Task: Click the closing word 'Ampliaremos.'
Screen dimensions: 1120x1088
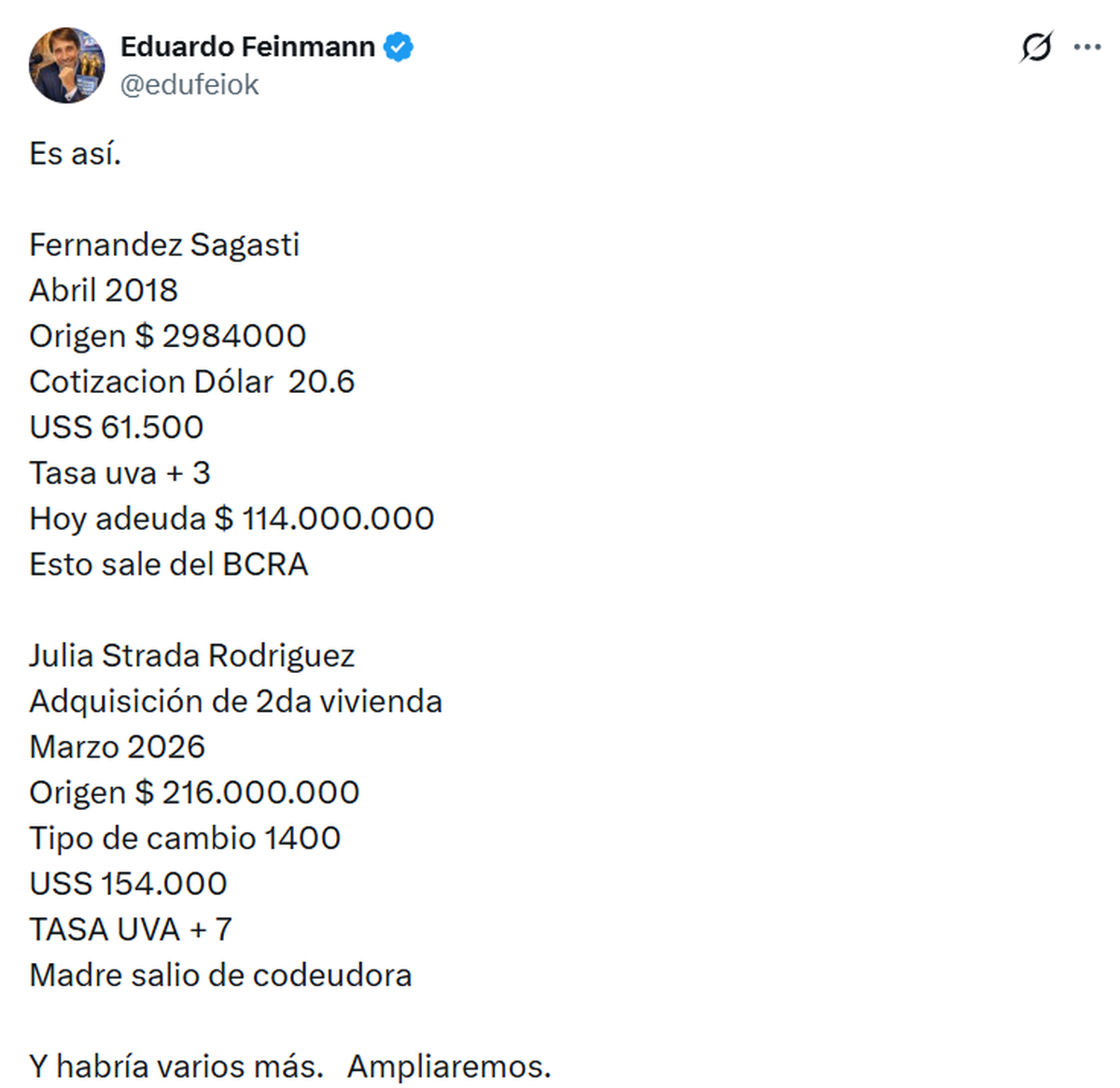Action: click(x=449, y=1067)
